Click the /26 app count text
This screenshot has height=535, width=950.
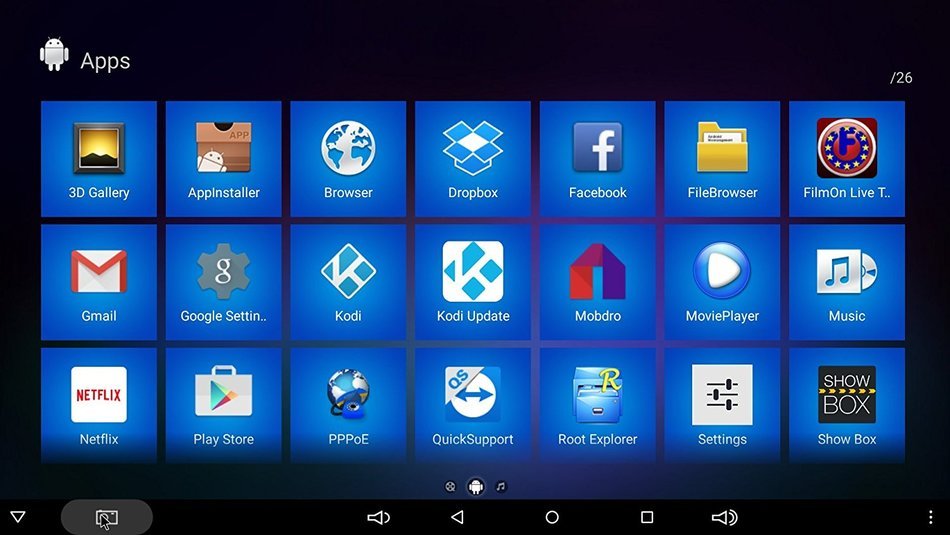point(901,78)
